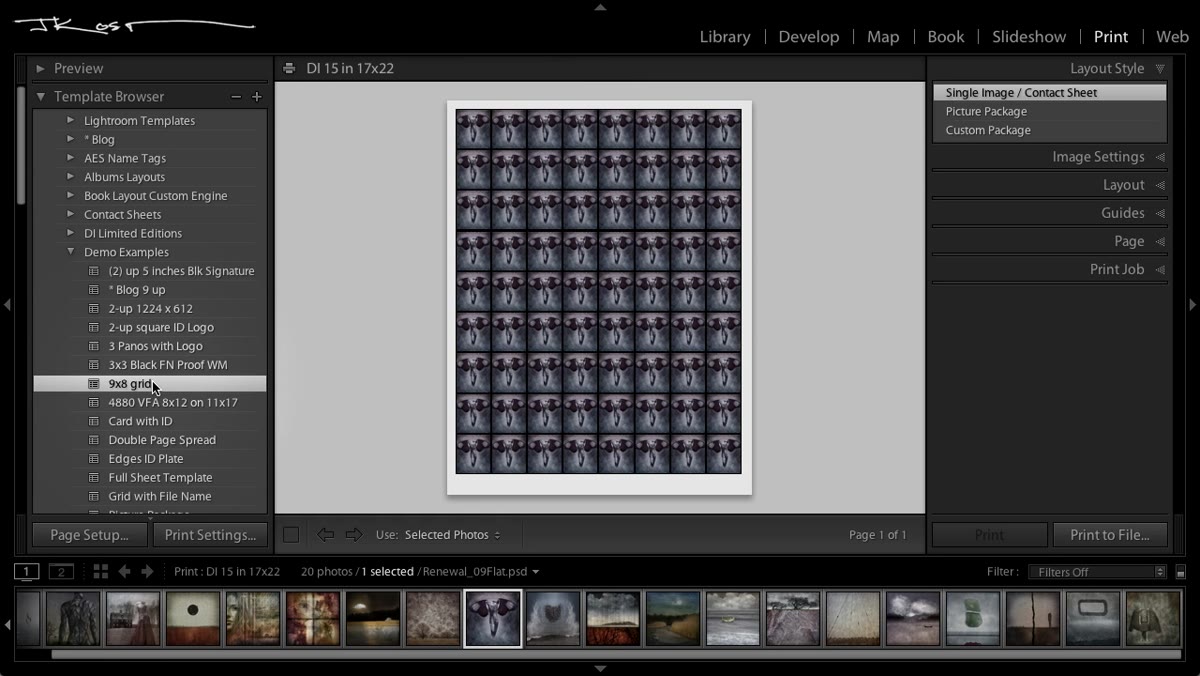Go to previous page arrow in toolbar

[x=325, y=535]
